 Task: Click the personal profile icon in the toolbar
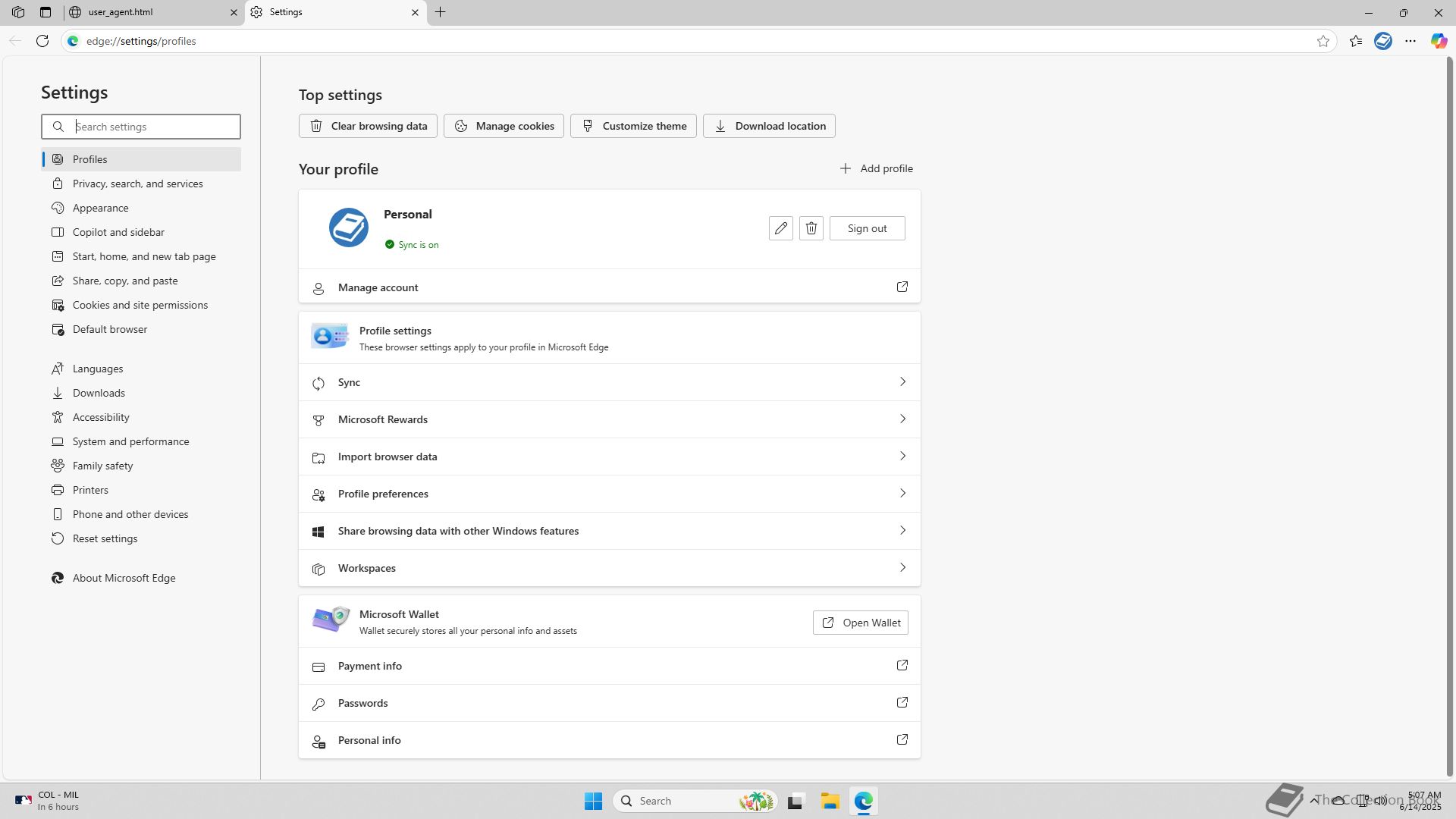[x=1383, y=41]
